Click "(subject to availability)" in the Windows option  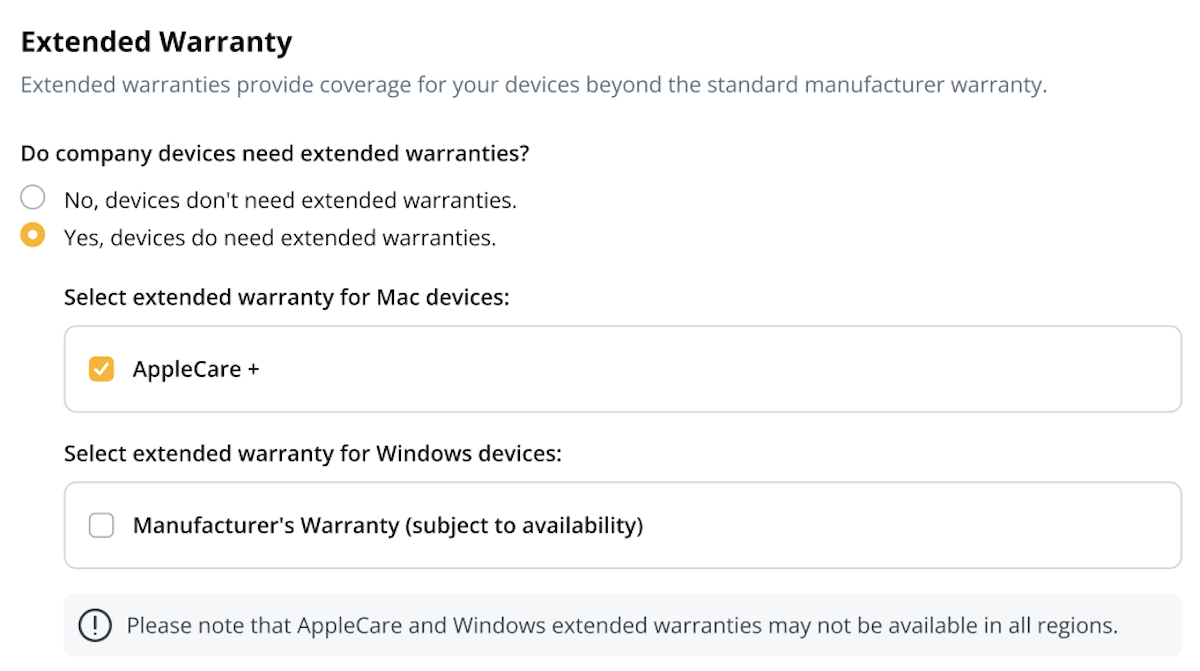click(524, 525)
